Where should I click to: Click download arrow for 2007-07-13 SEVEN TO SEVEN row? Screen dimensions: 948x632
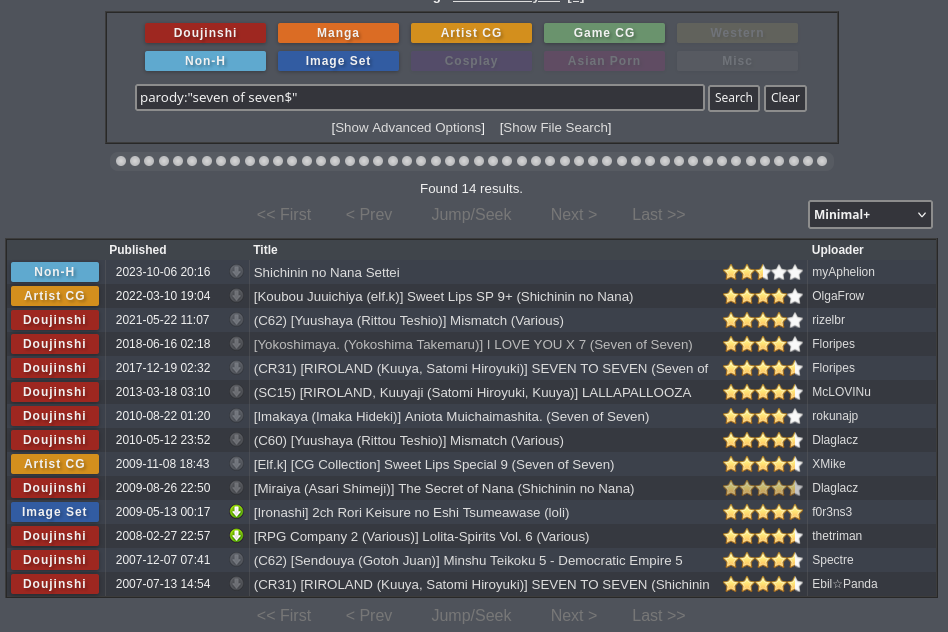[236, 584]
